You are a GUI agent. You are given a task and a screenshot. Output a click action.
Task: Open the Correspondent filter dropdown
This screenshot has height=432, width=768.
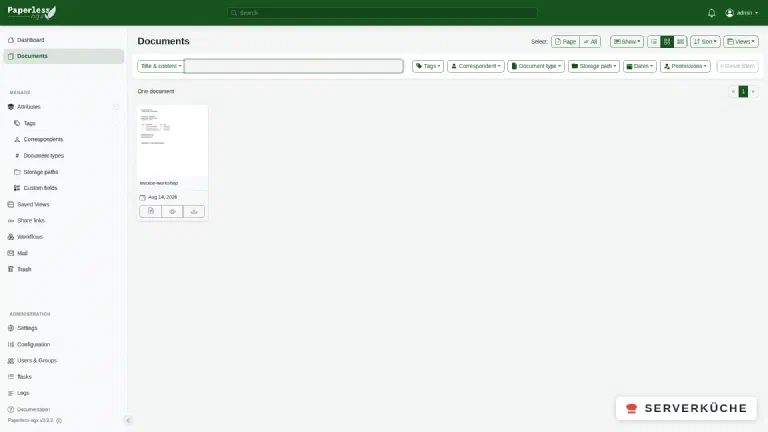476,66
